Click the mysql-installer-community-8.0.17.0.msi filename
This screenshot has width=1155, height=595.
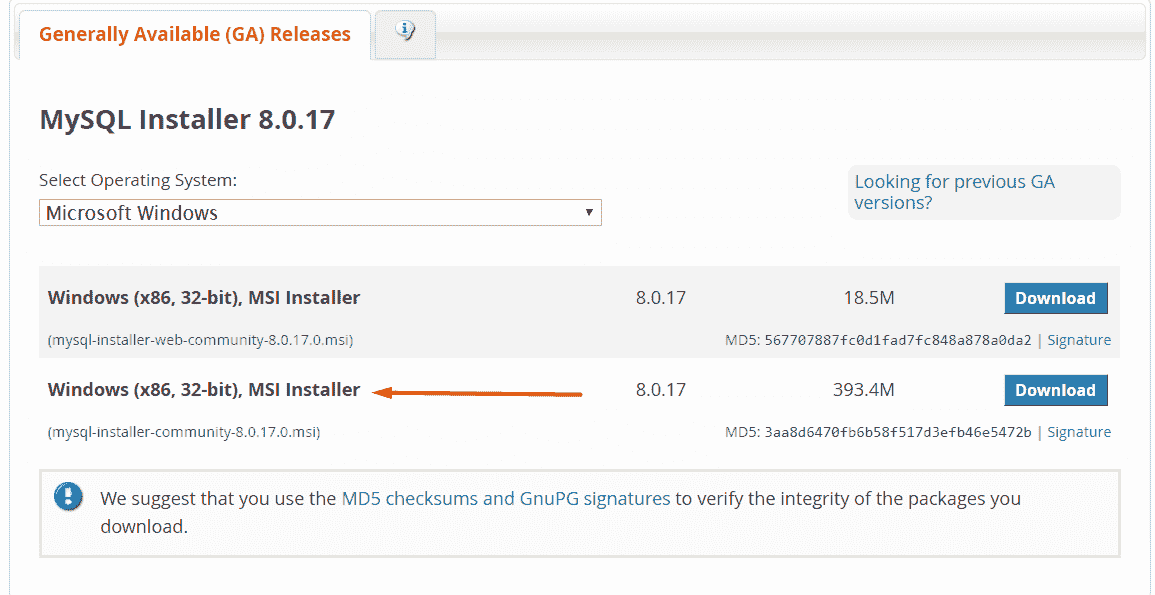coord(184,432)
